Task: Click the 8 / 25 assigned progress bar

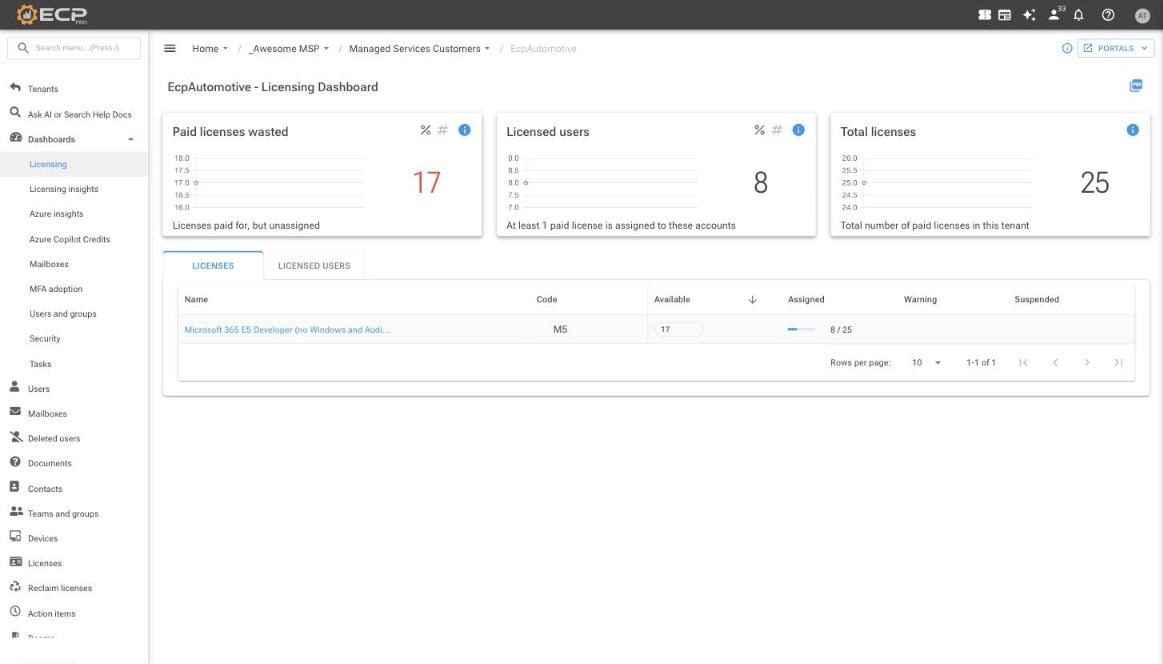Action: pyautogui.click(x=801, y=329)
